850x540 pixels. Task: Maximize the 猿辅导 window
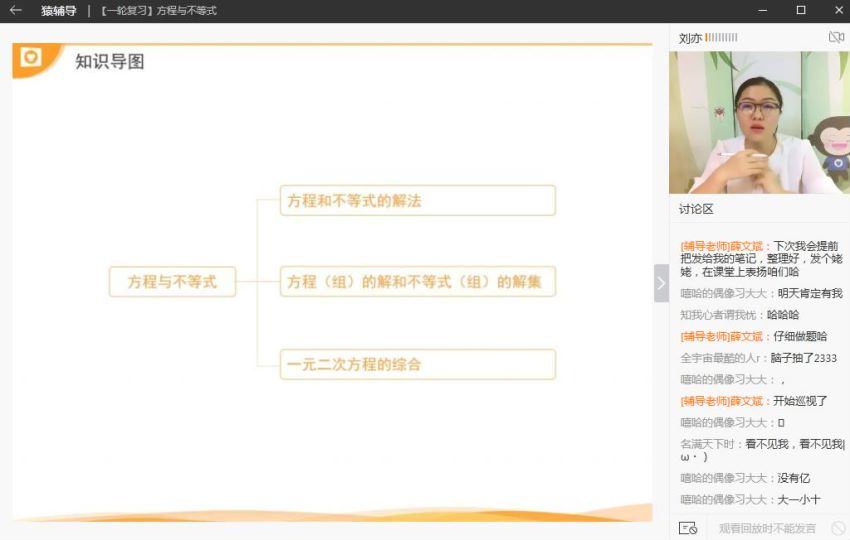(x=801, y=10)
